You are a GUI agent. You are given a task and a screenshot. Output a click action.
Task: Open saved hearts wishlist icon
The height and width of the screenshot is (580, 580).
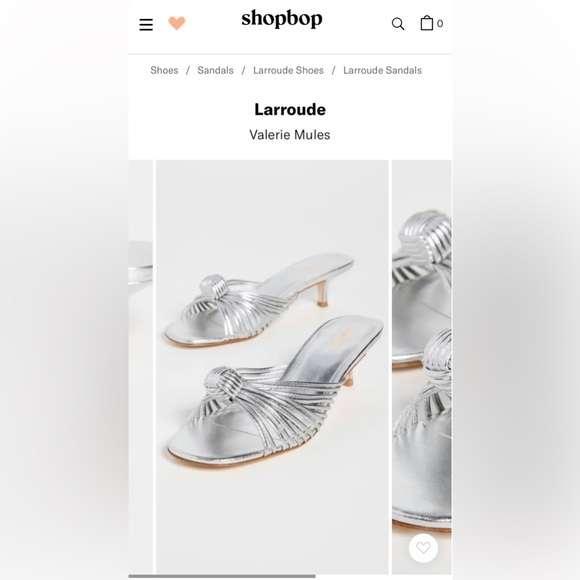pos(177,23)
